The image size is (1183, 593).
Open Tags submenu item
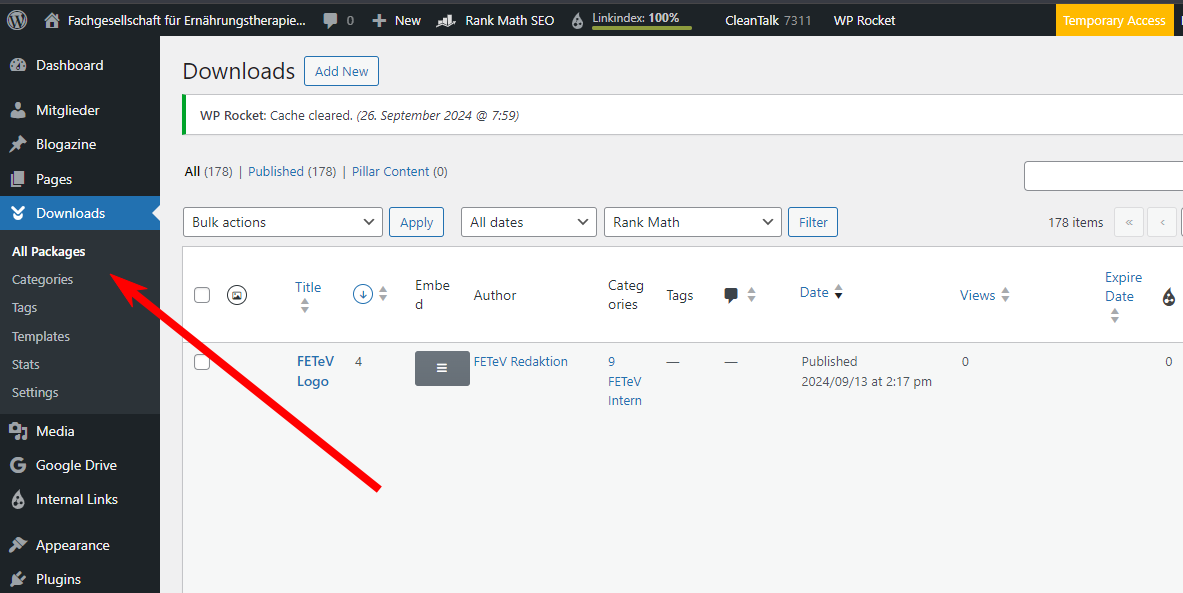(24, 308)
